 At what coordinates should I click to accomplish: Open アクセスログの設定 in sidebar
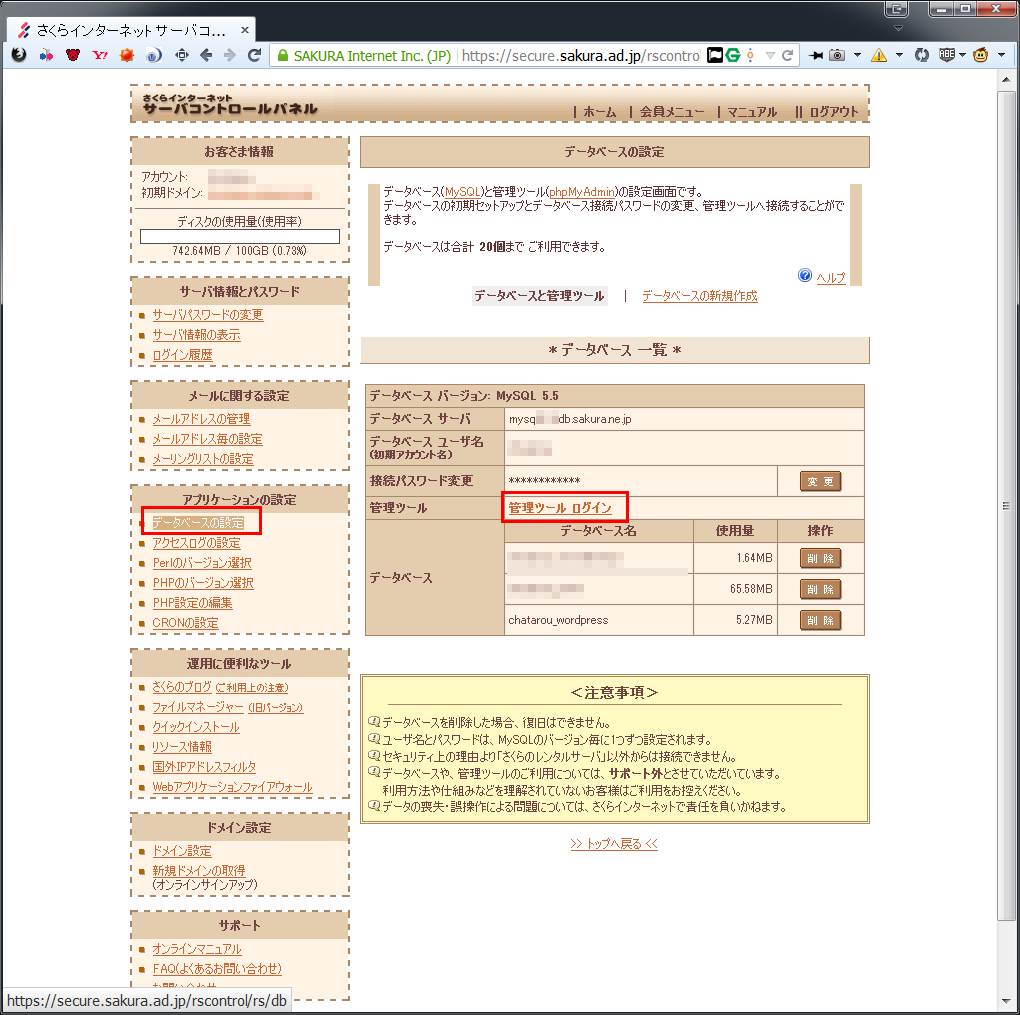click(196, 543)
